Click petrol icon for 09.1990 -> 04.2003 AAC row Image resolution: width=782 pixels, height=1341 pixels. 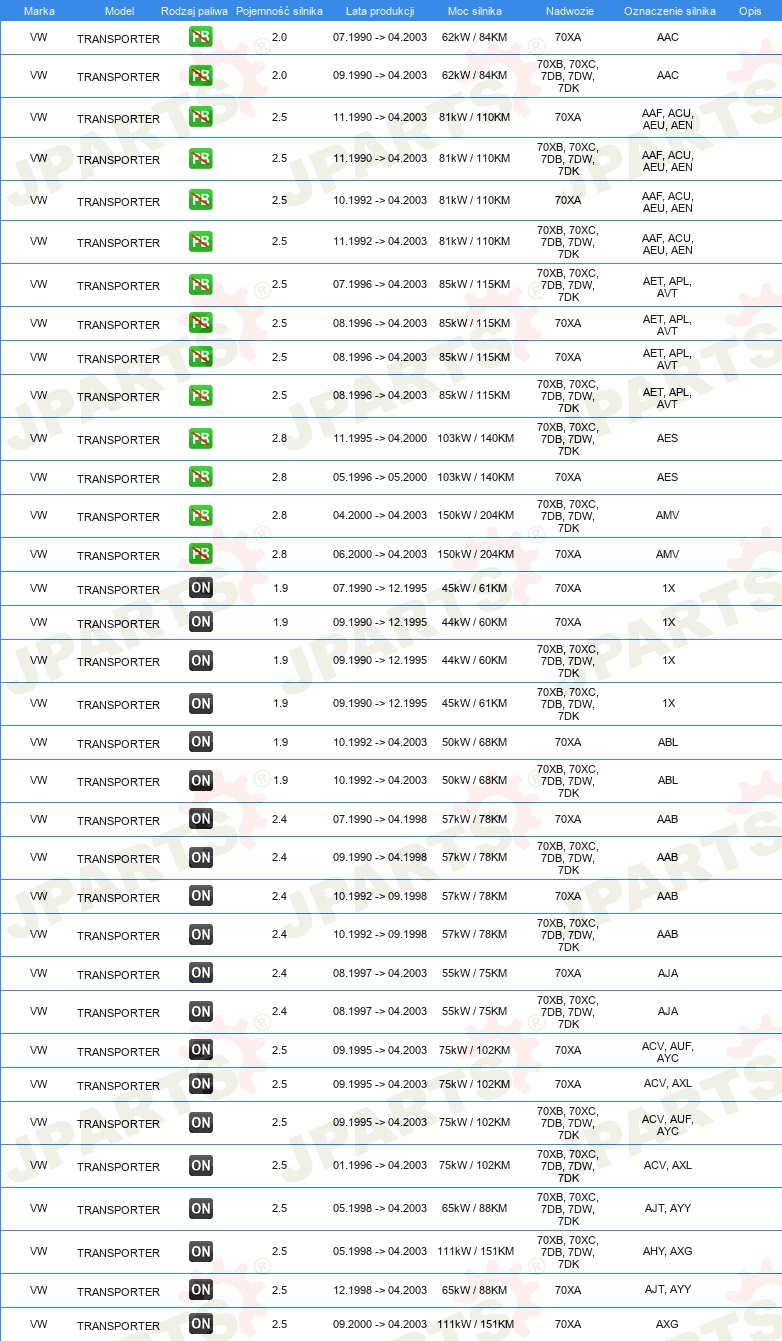click(x=200, y=75)
